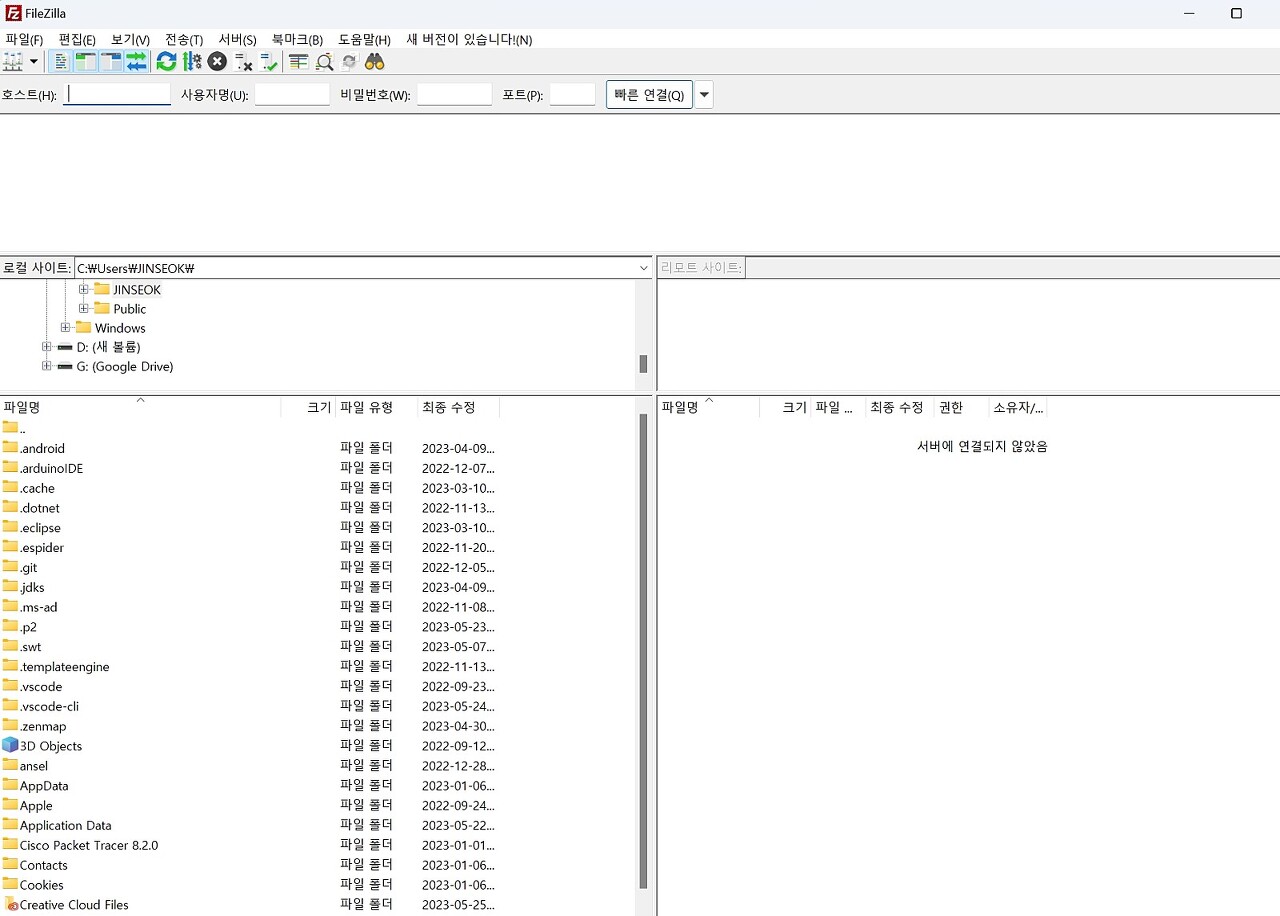The width and height of the screenshot is (1280, 916).
Task: Open the 보기(V) menu
Action: 130,40
